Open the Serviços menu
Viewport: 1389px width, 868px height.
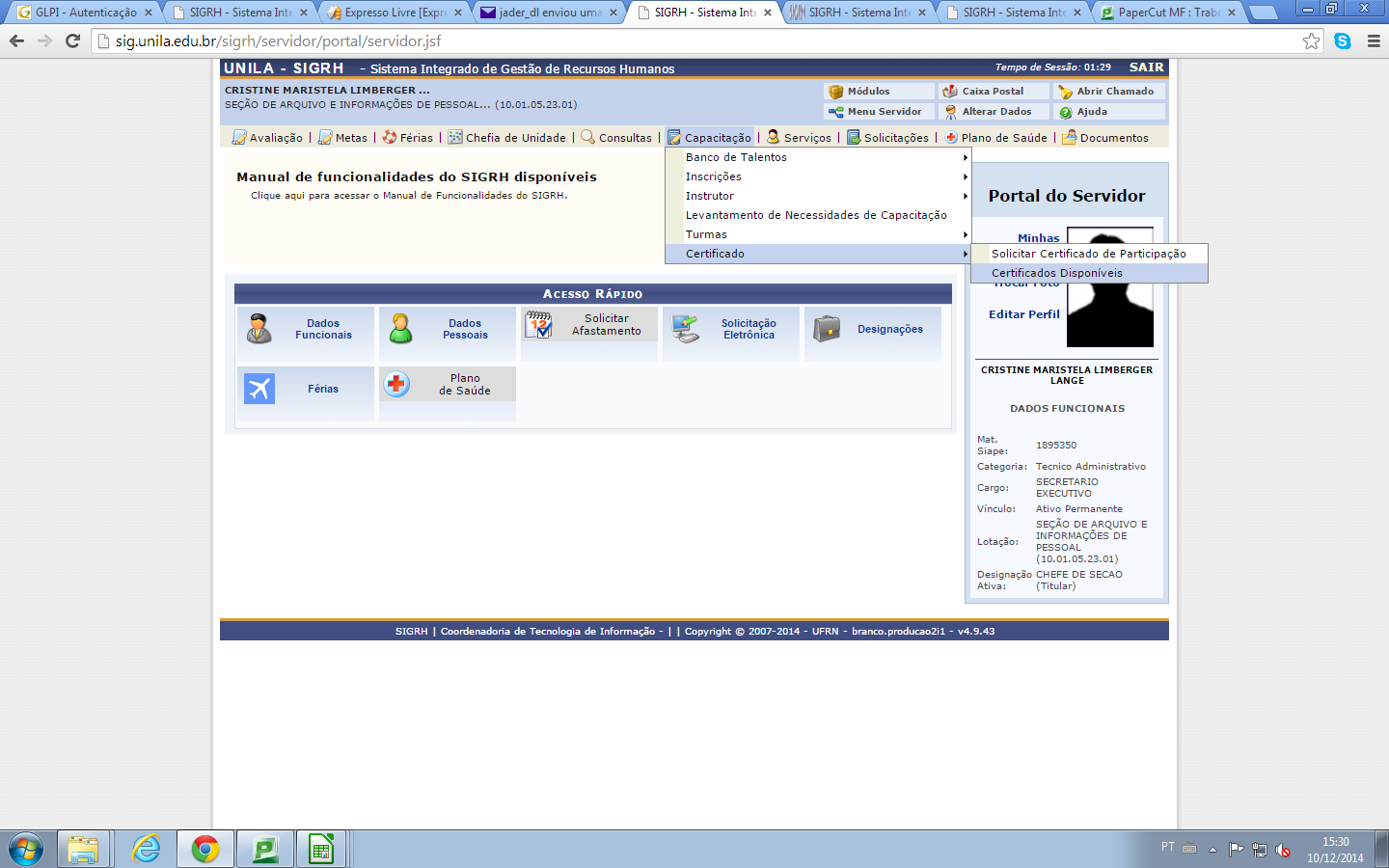pyautogui.click(x=799, y=138)
